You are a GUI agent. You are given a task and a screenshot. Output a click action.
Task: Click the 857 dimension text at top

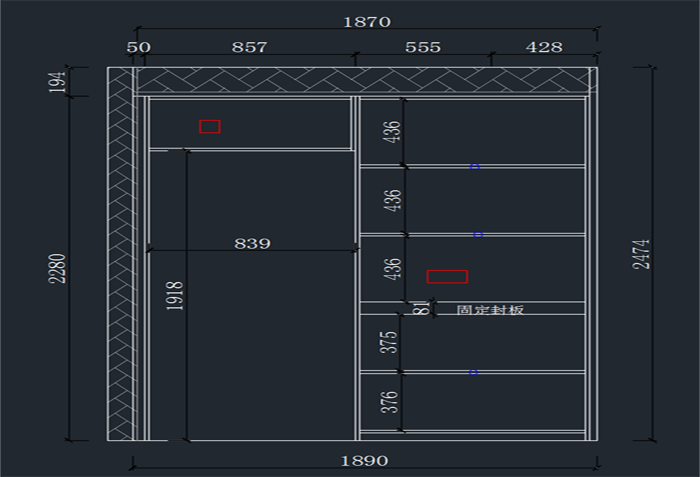pyautogui.click(x=249, y=47)
